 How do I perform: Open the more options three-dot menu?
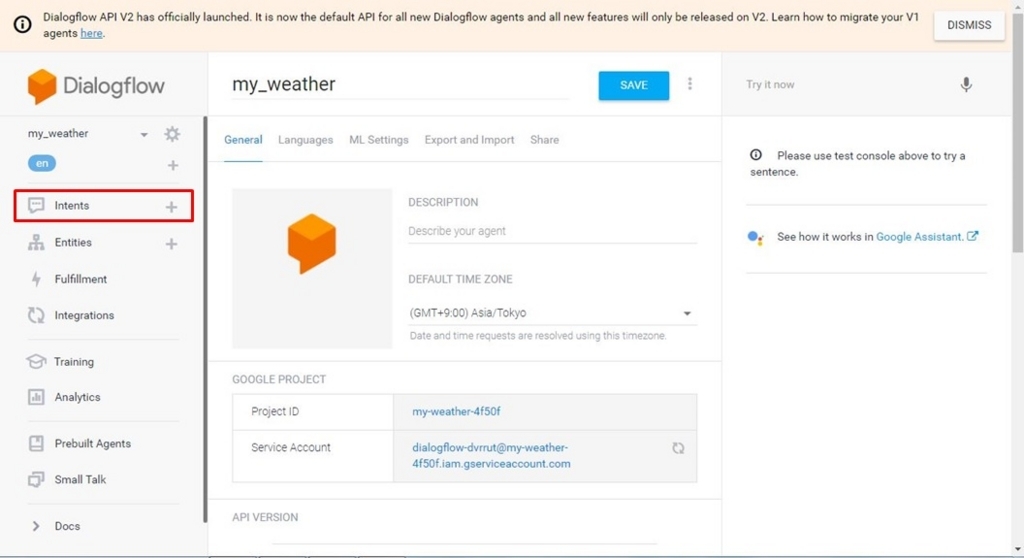690,84
